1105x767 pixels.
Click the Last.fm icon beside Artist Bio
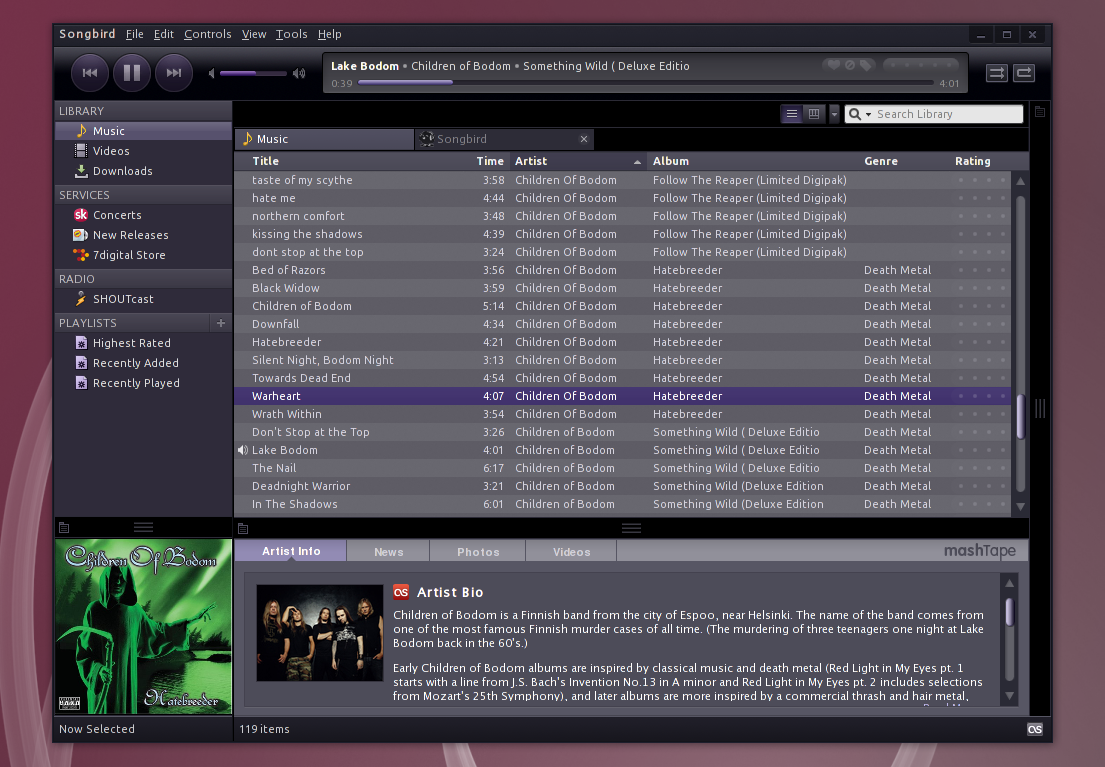coord(401,592)
